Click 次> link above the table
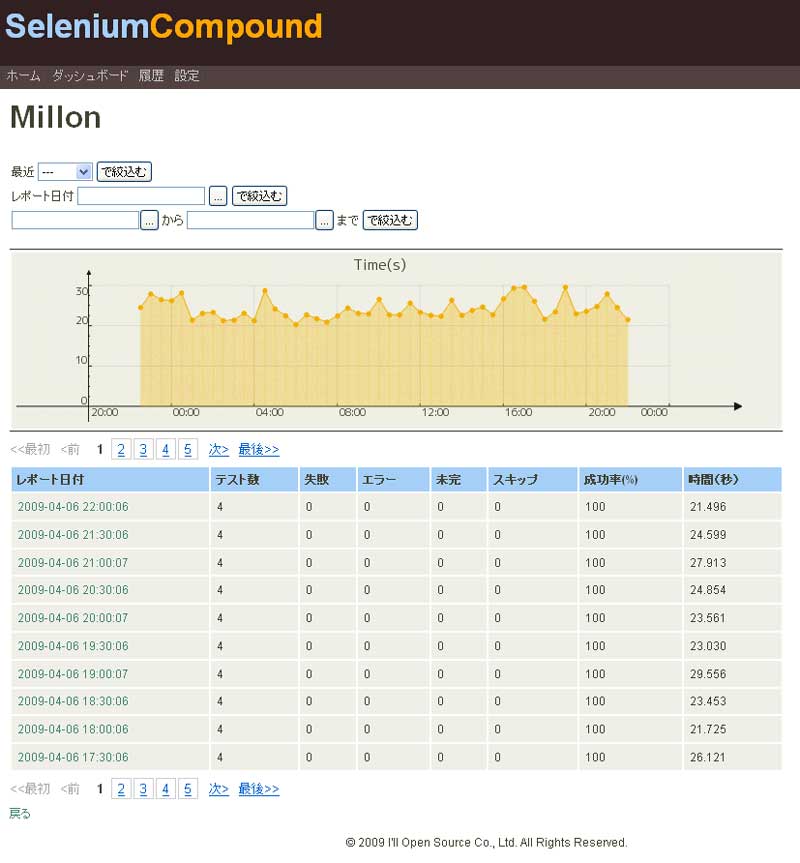The image size is (800, 863). click(x=218, y=450)
